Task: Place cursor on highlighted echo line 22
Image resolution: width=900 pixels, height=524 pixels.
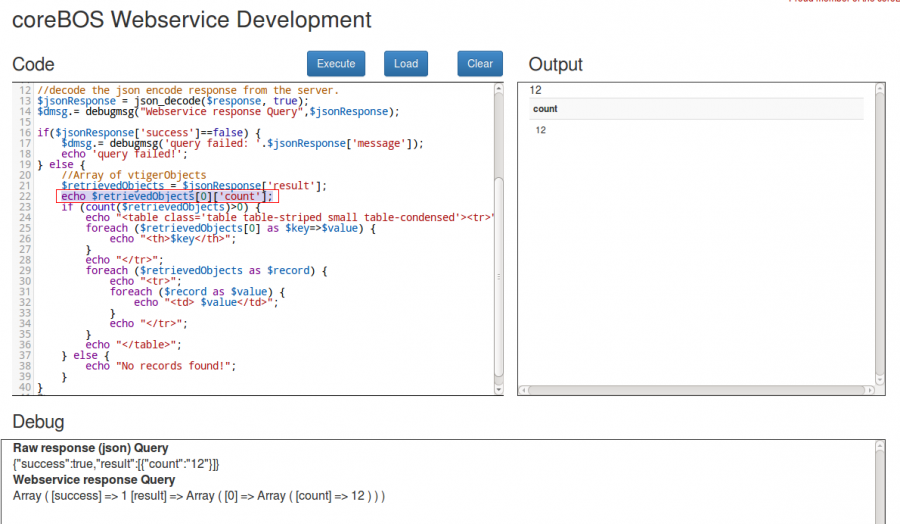Action: point(165,197)
